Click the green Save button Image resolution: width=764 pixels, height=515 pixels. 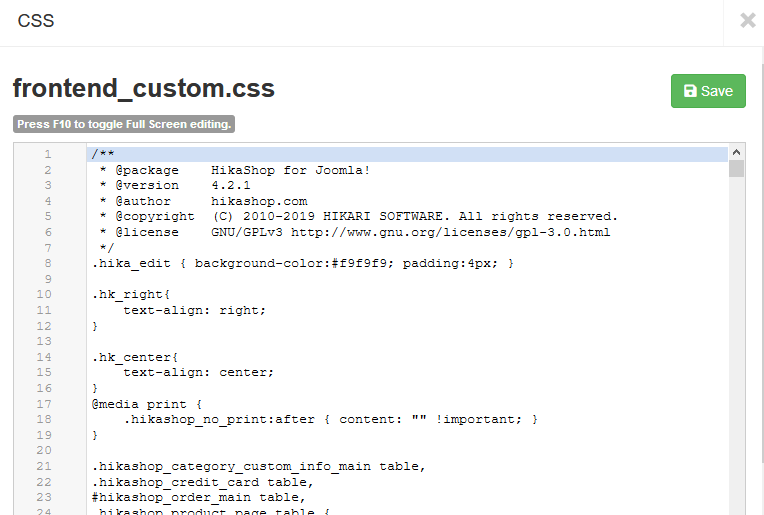tap(708, 91)
